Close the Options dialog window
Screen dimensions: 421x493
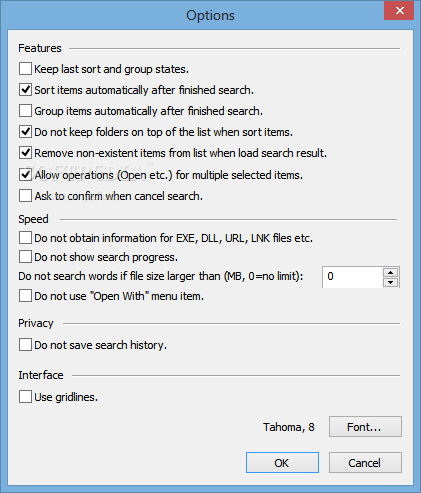point(399,11)
